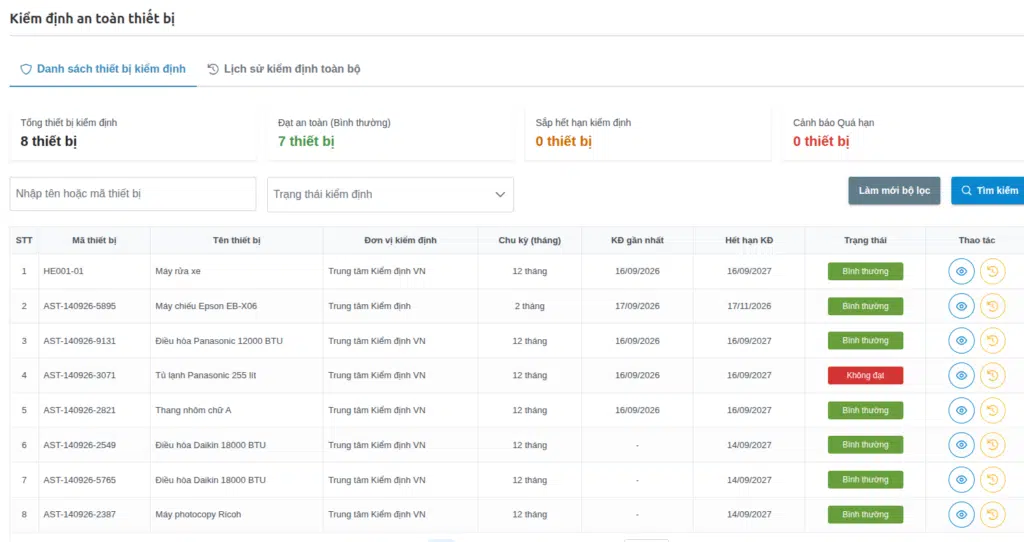The height and width of the screenshot is (542, 1024).
Task: Click Bình thường badge for Máy photocopy Ricoh
Action: [865, 515]
